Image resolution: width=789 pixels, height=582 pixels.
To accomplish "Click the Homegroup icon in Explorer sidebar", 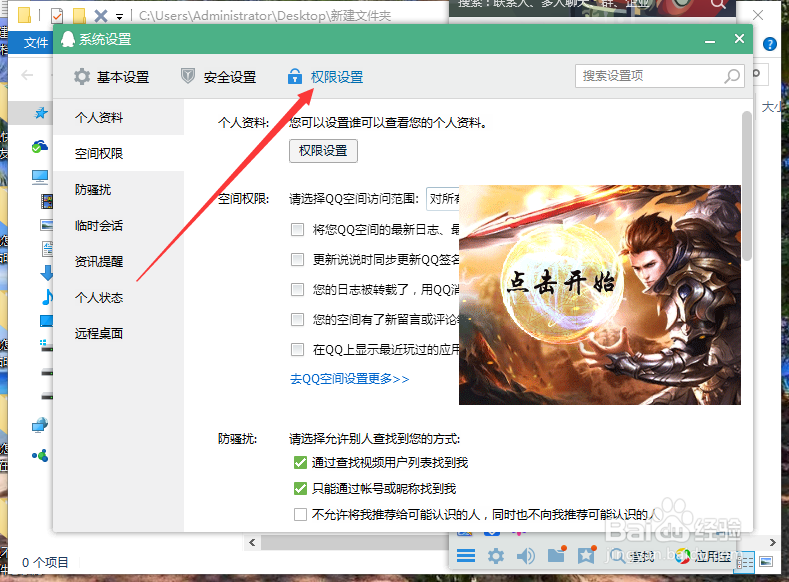I will click(40, 456).
